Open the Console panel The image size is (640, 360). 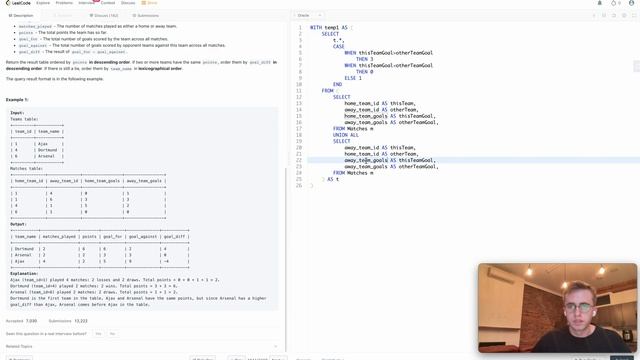pos(303,358)
